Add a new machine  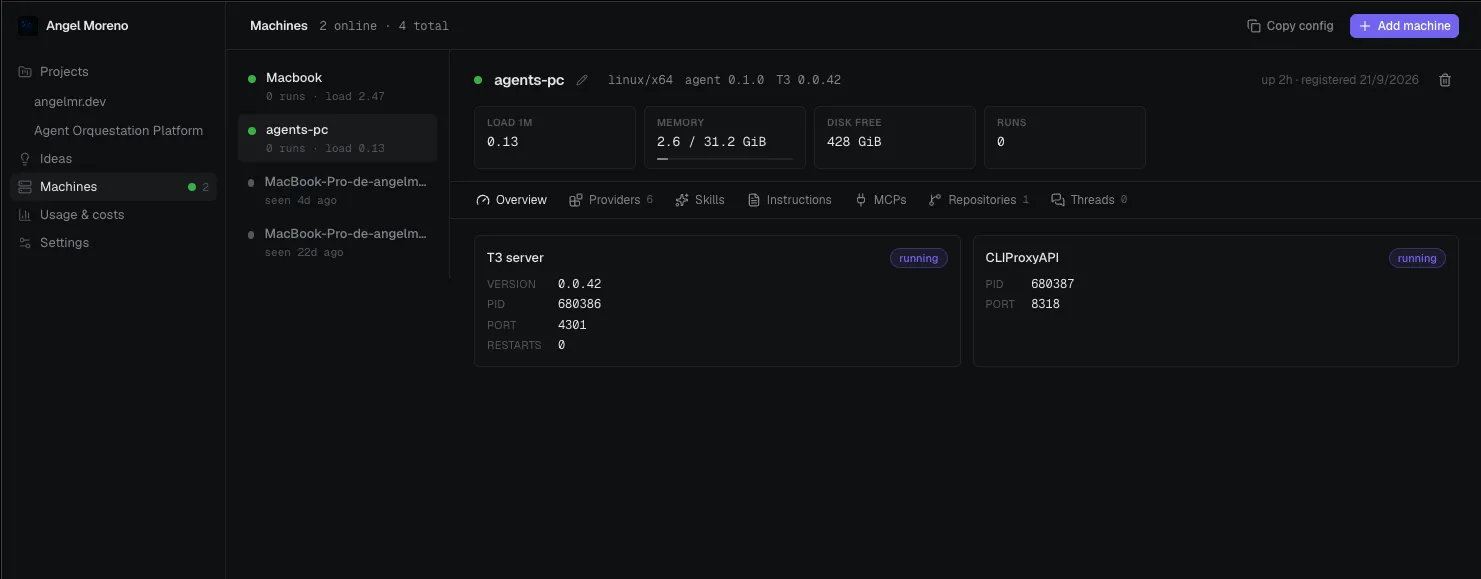1404,26
